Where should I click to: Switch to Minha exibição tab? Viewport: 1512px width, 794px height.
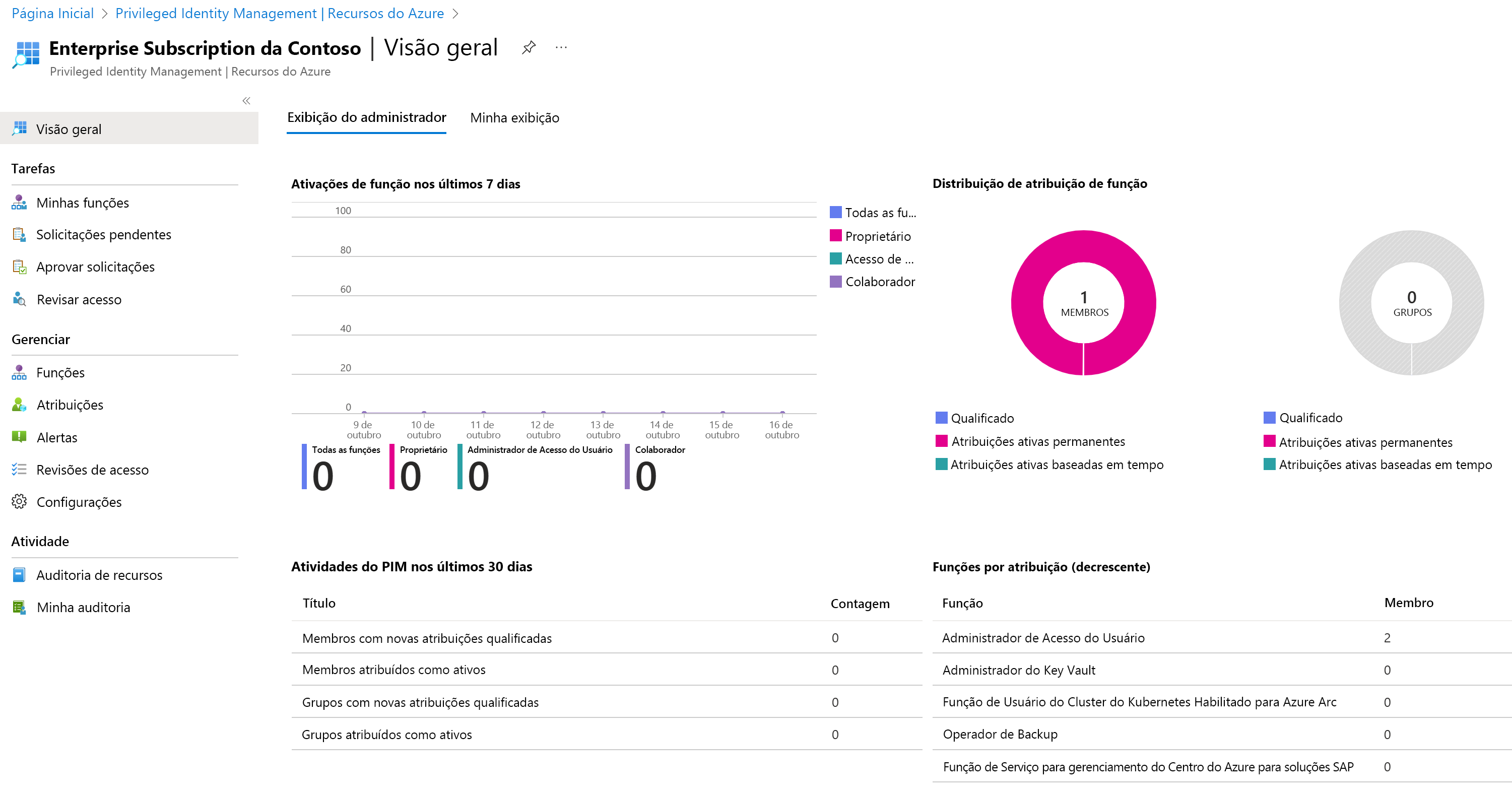(x=515, y=118)
